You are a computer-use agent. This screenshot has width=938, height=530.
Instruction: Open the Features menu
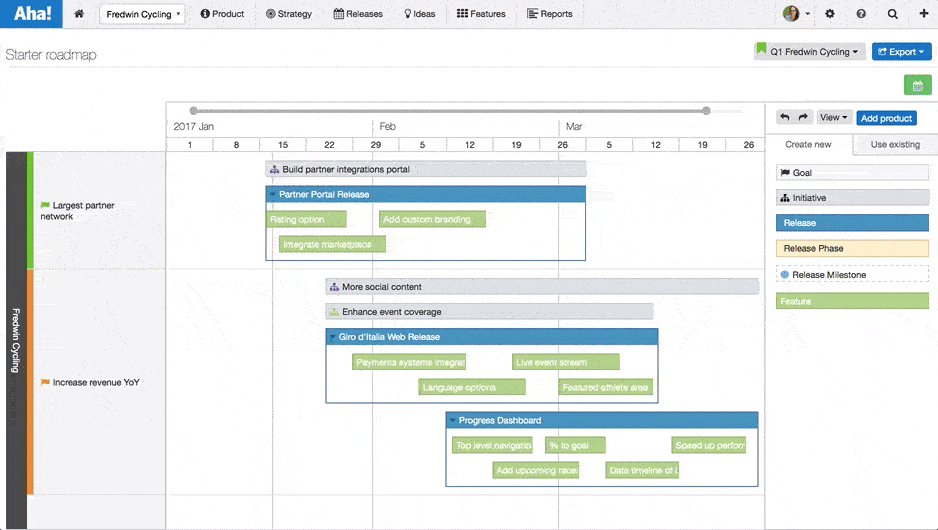click(x=481, y=14)
